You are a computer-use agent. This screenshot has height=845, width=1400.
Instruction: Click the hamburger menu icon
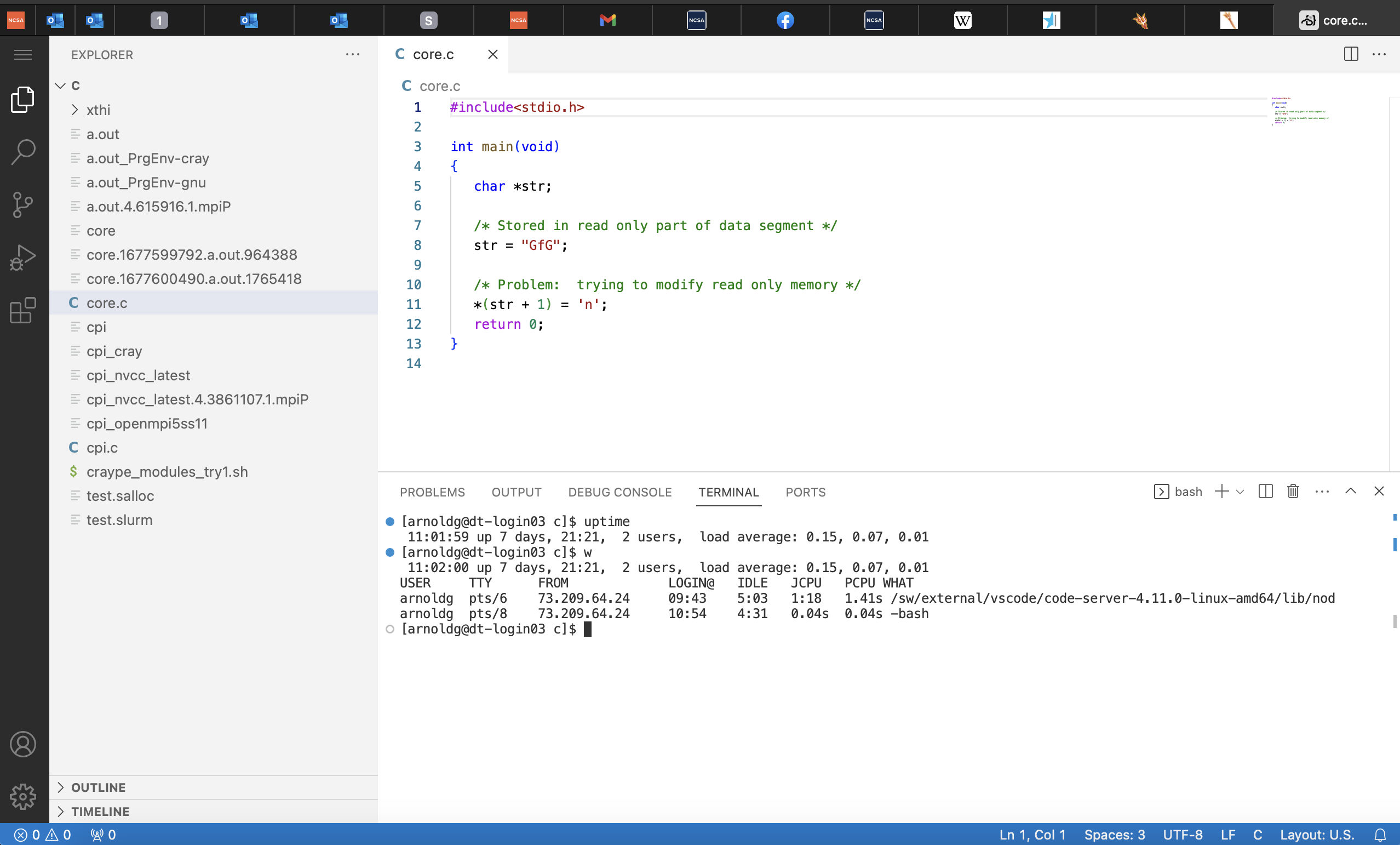[x=22, y=54]
